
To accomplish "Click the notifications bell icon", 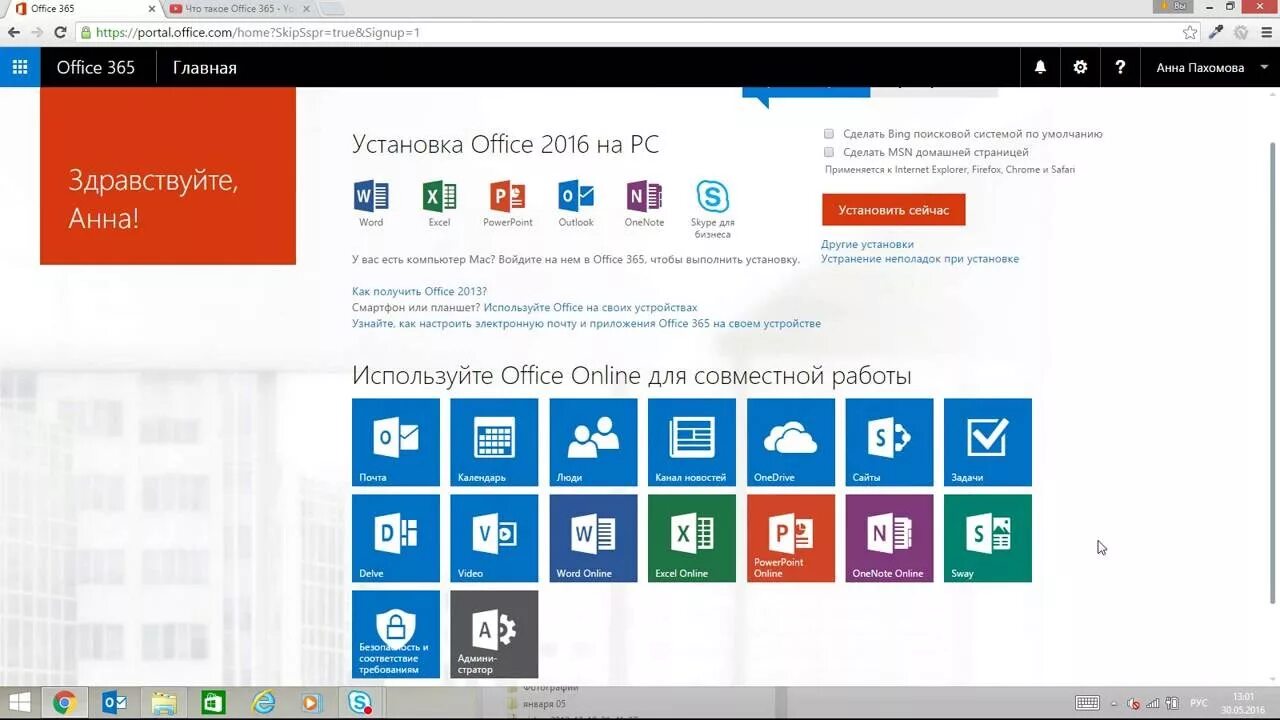I will 1040,67.
